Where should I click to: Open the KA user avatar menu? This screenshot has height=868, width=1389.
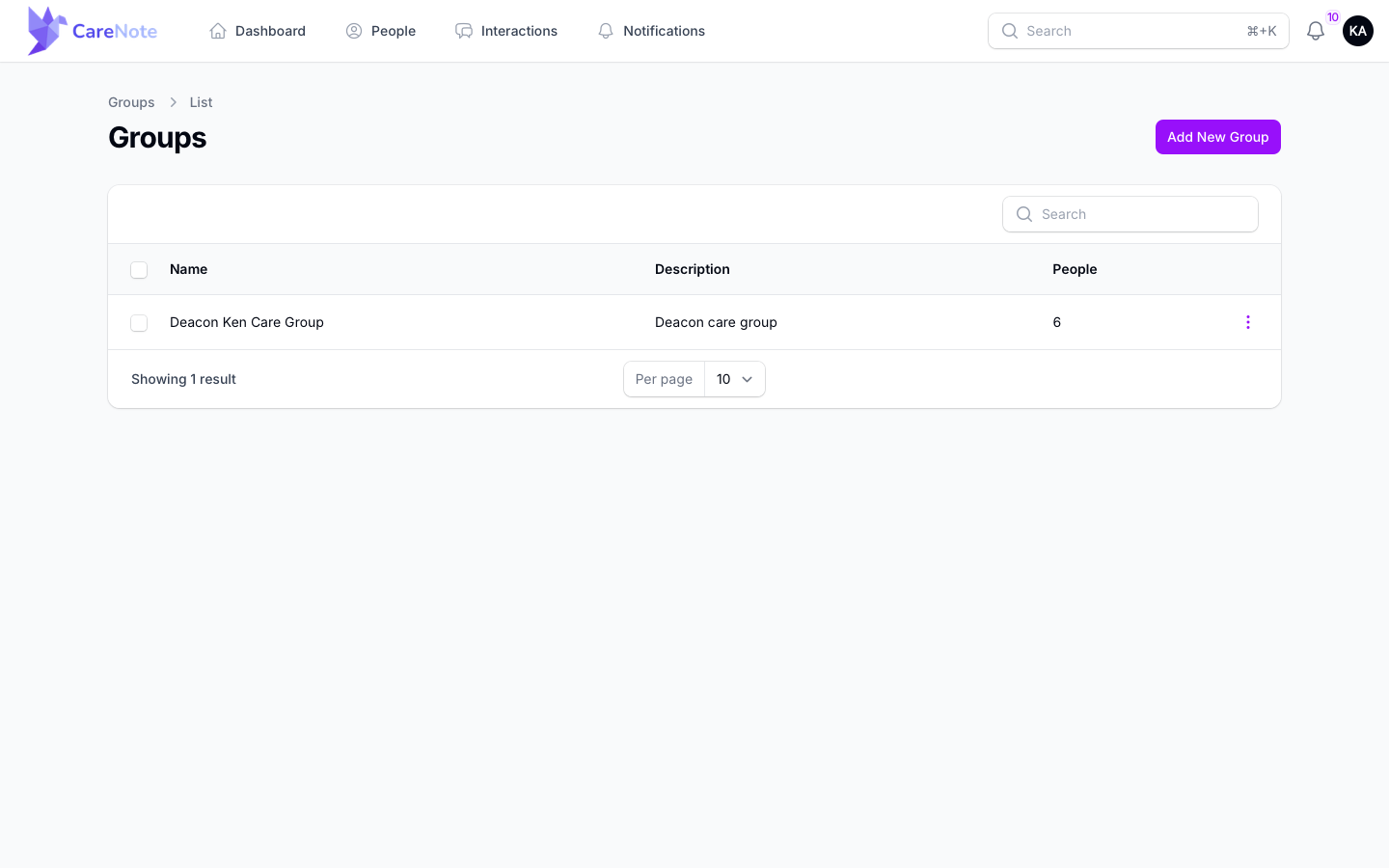(x=1358, y=31)
